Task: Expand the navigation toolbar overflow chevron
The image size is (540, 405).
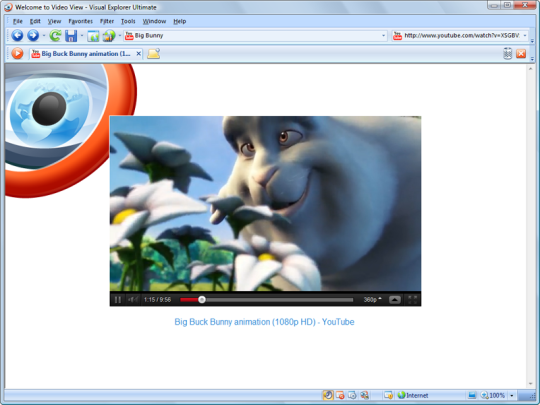Action: 532,41
